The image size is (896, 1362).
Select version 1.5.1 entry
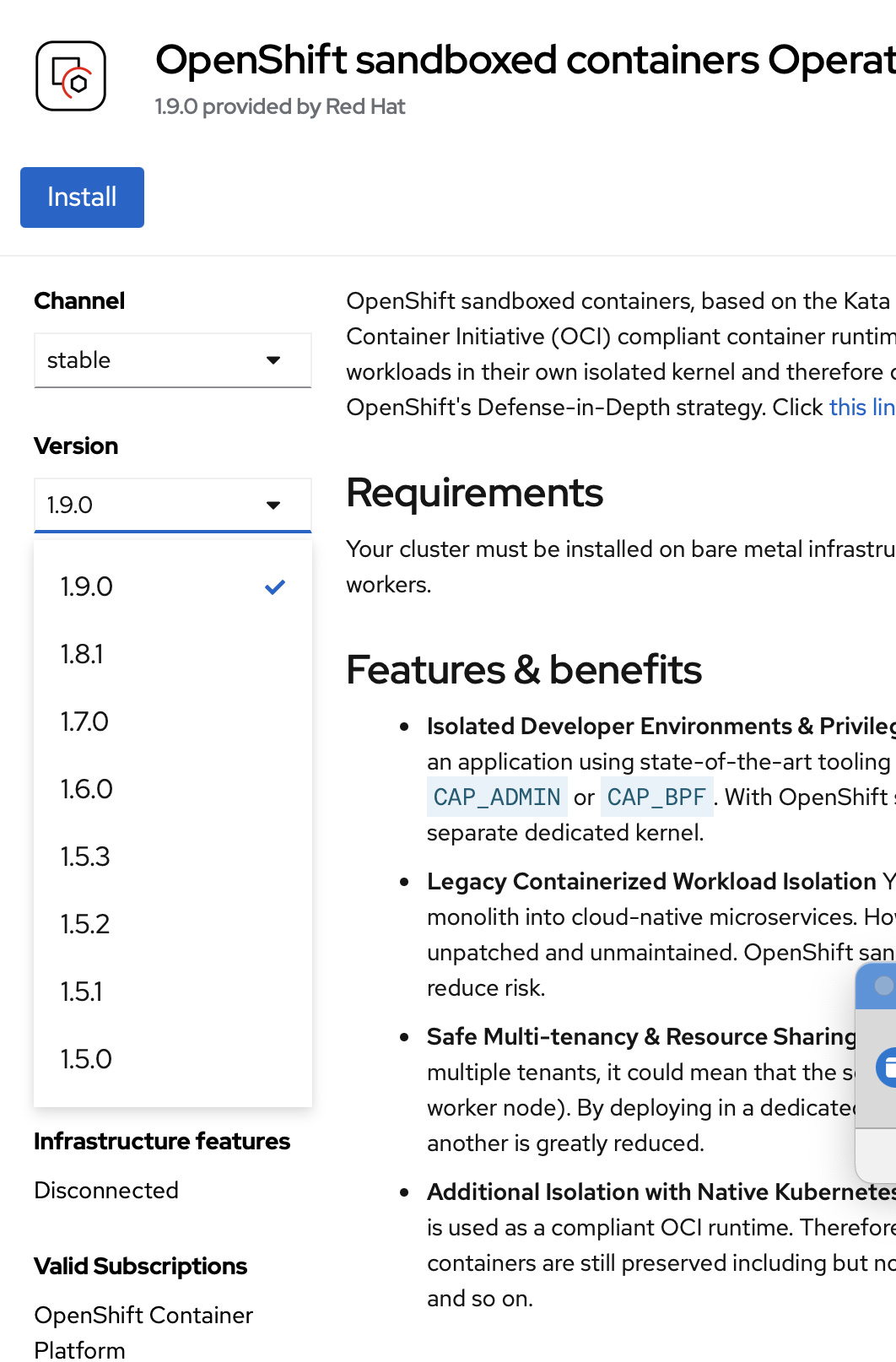[82, 992]
